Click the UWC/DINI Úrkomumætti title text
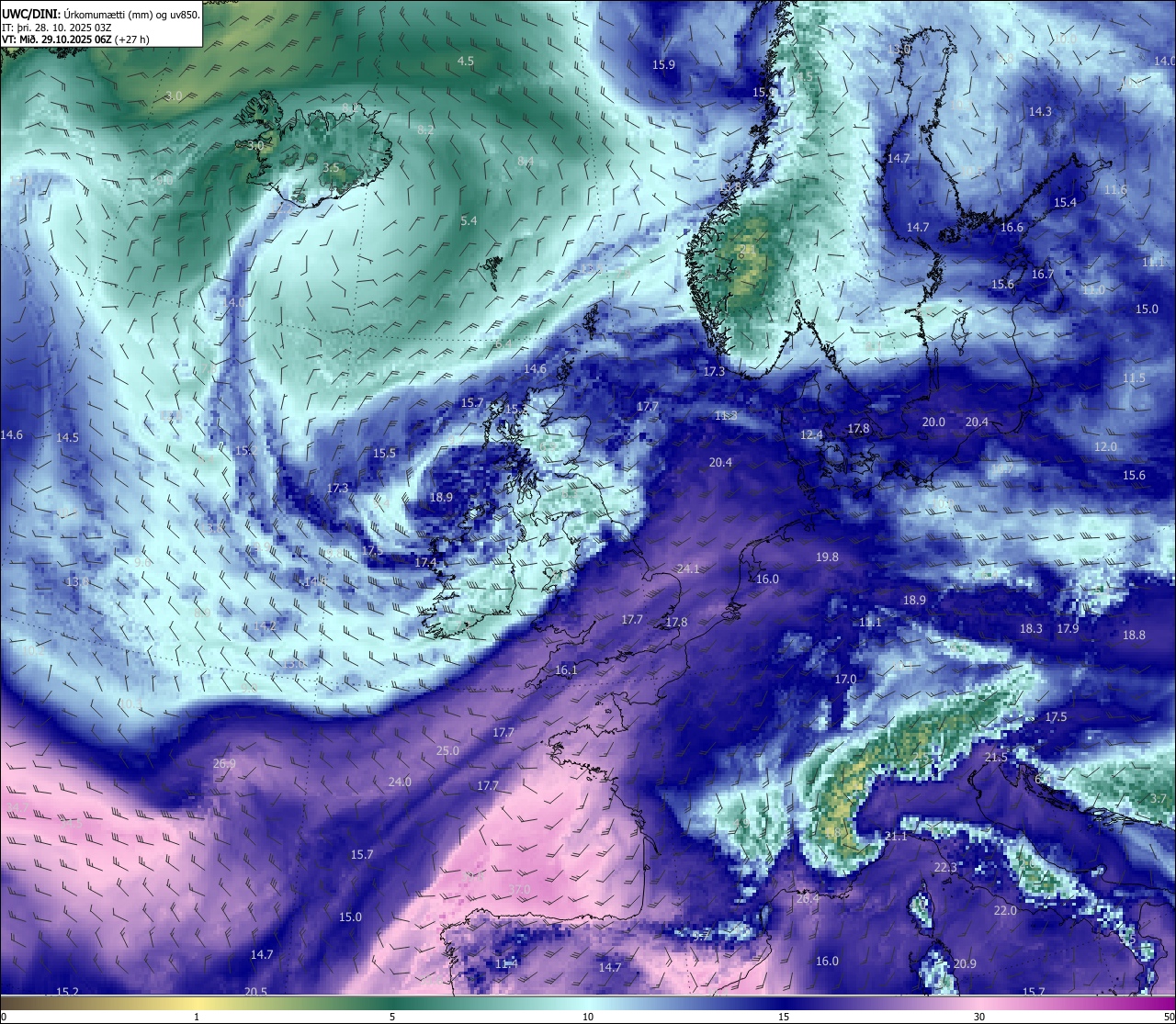The height and width of the screenshot is (1024, 1176). 101,14
